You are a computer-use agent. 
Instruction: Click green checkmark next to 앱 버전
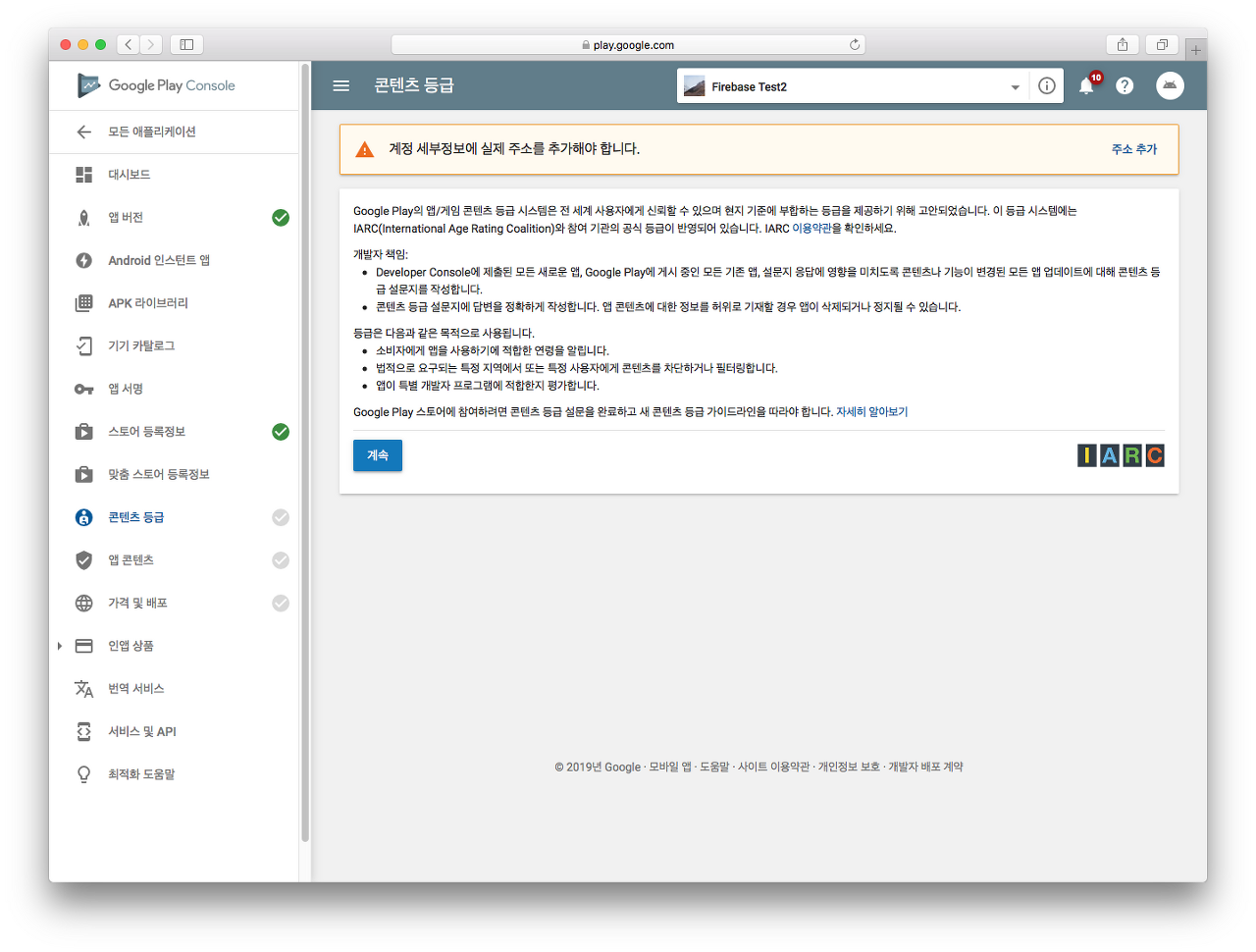coord(281,218)
